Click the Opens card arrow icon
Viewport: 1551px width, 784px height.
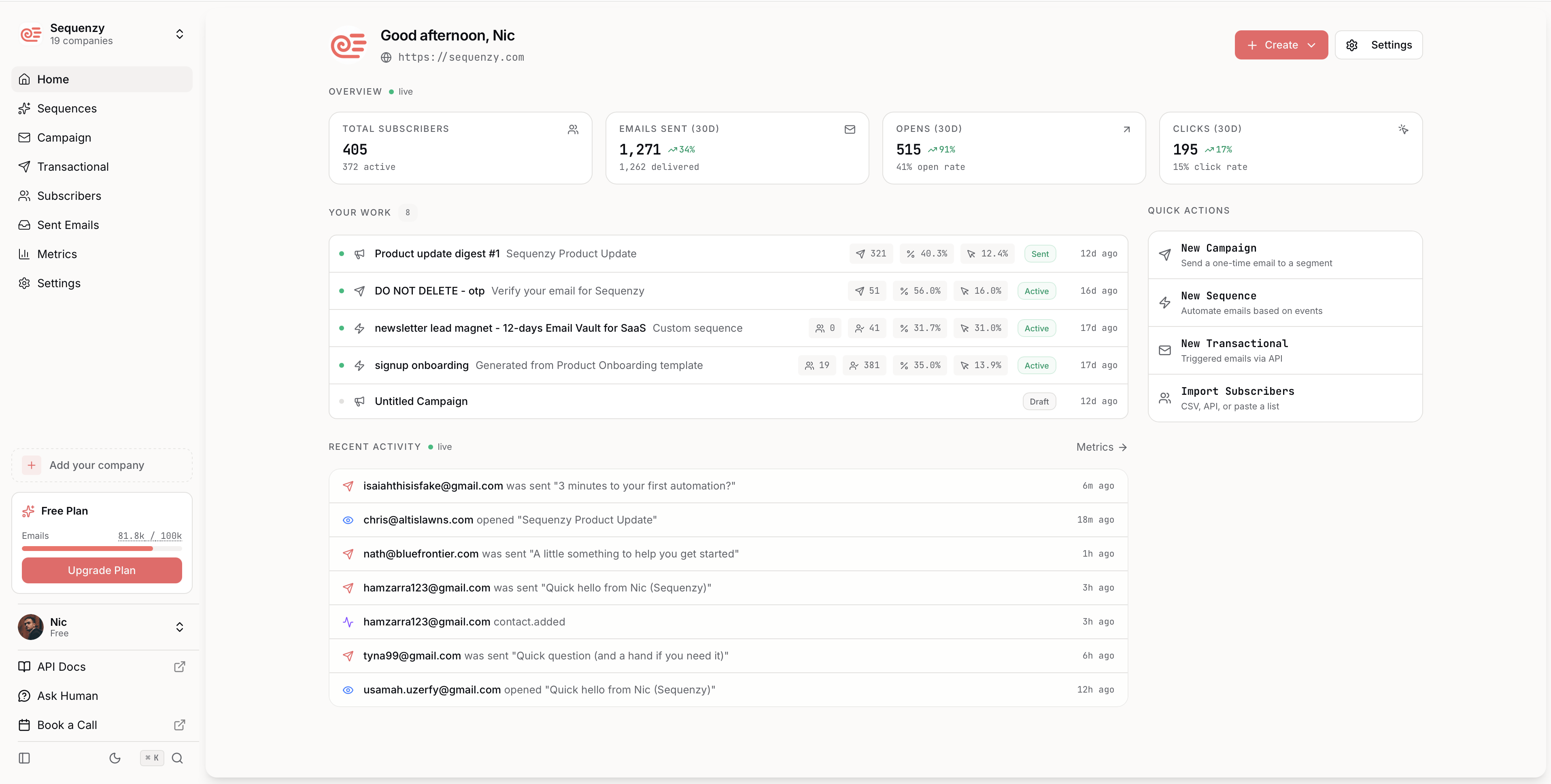tap(1126, 129)
